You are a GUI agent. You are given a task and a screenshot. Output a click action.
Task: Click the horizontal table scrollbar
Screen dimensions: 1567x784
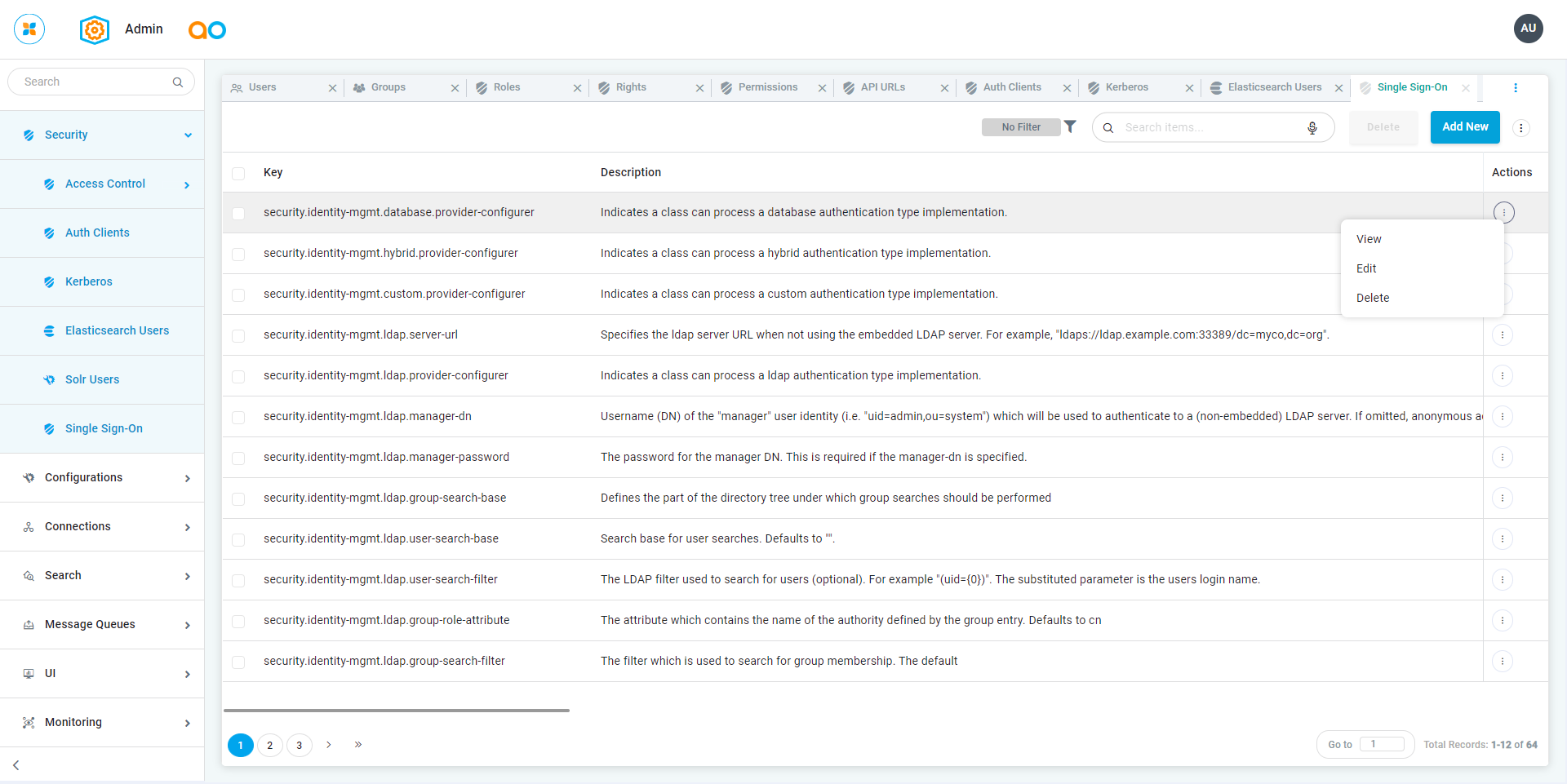(x=397, y=711)
